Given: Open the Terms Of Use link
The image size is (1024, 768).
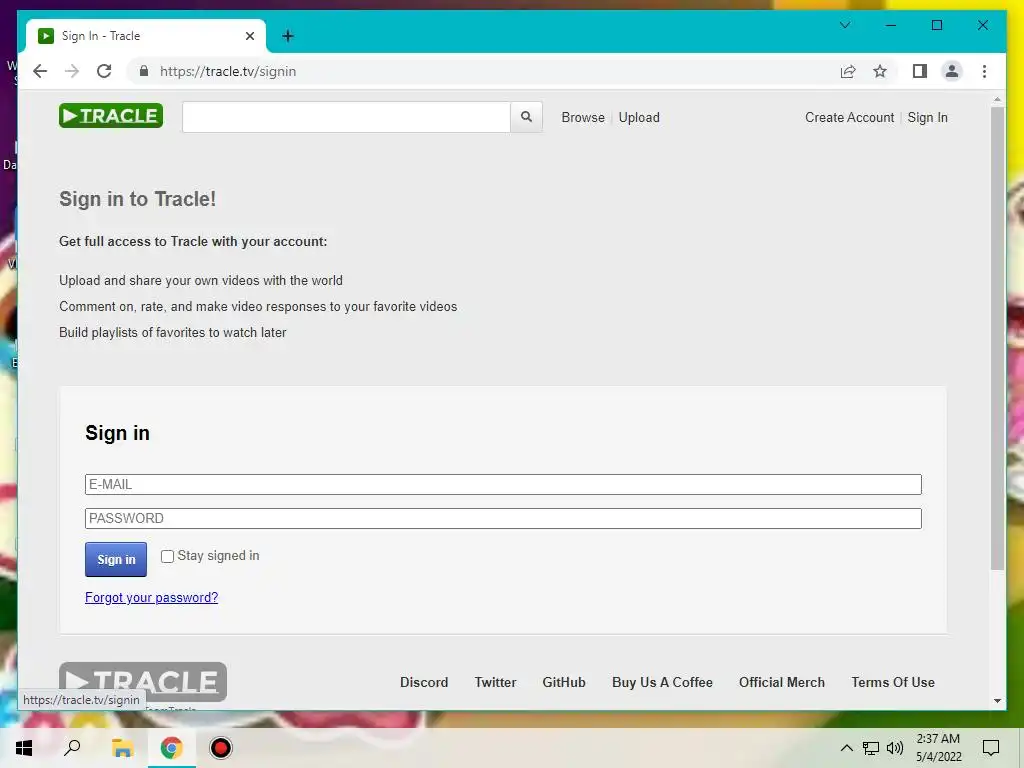Looking at the screenshot, I should (x=893, y=682).
